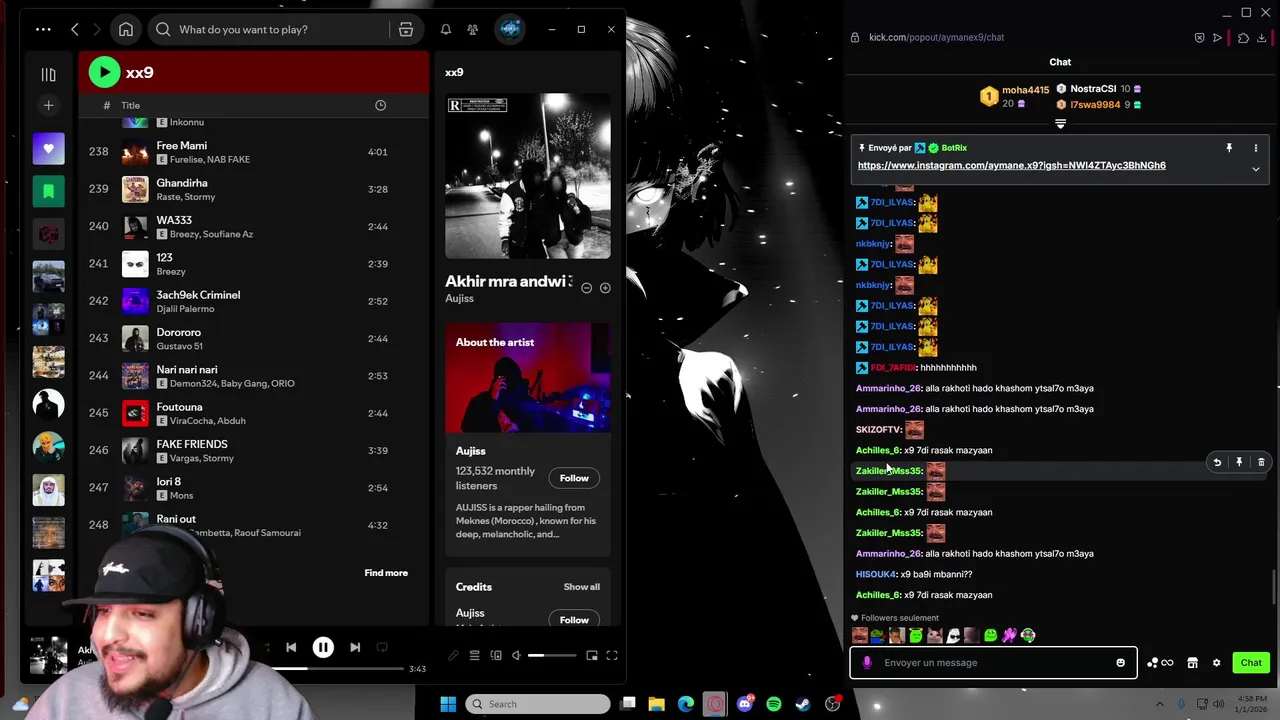The height and width of the screenshot is (720, 1280).
Task: Hide Akhir mra andwi from playlist
Action: [x=587, y=288]
